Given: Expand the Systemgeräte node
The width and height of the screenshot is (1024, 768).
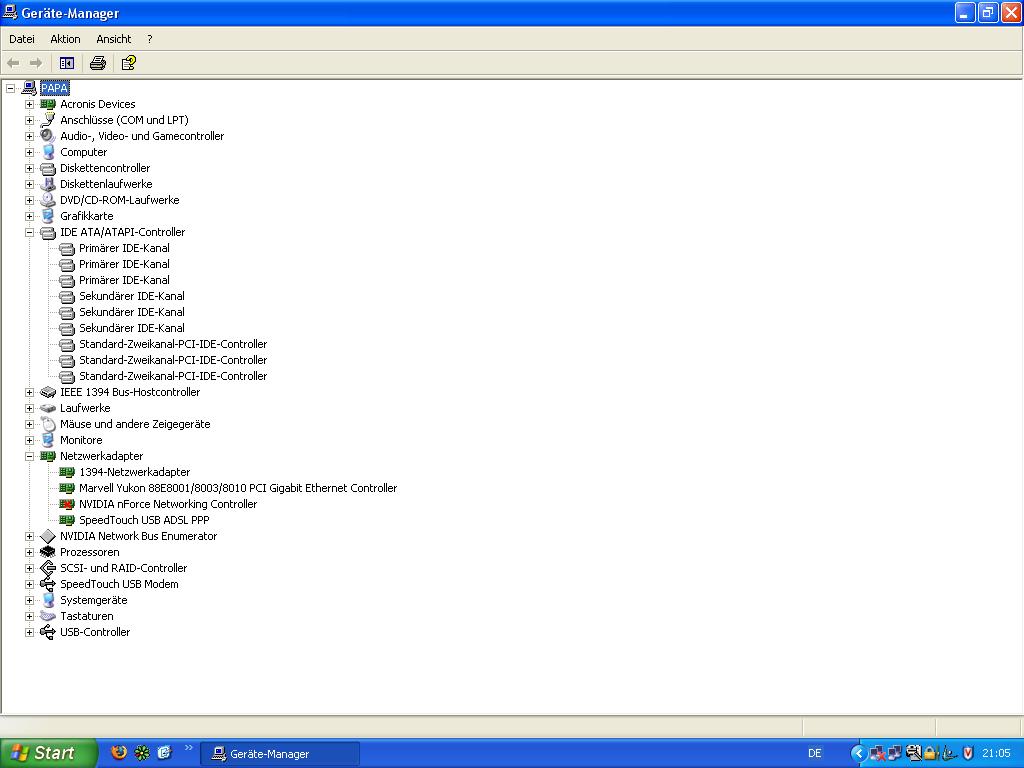Looking at the screenshot, I should click(29, 600).
